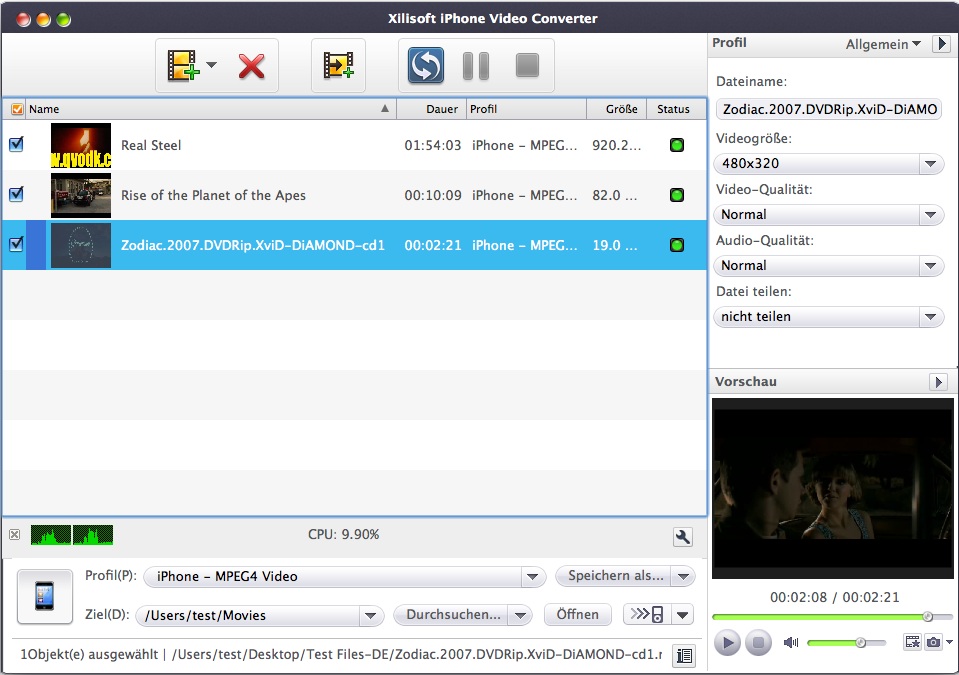The width and height of the screenshot is (959, 675).
Task: Click the transfer to device icon
Action: tap(647, 614)
